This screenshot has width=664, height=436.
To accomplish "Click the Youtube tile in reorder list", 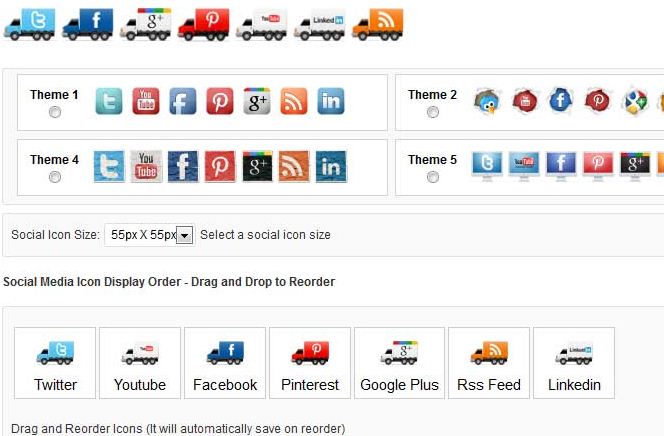I will (x=140, y=363).
